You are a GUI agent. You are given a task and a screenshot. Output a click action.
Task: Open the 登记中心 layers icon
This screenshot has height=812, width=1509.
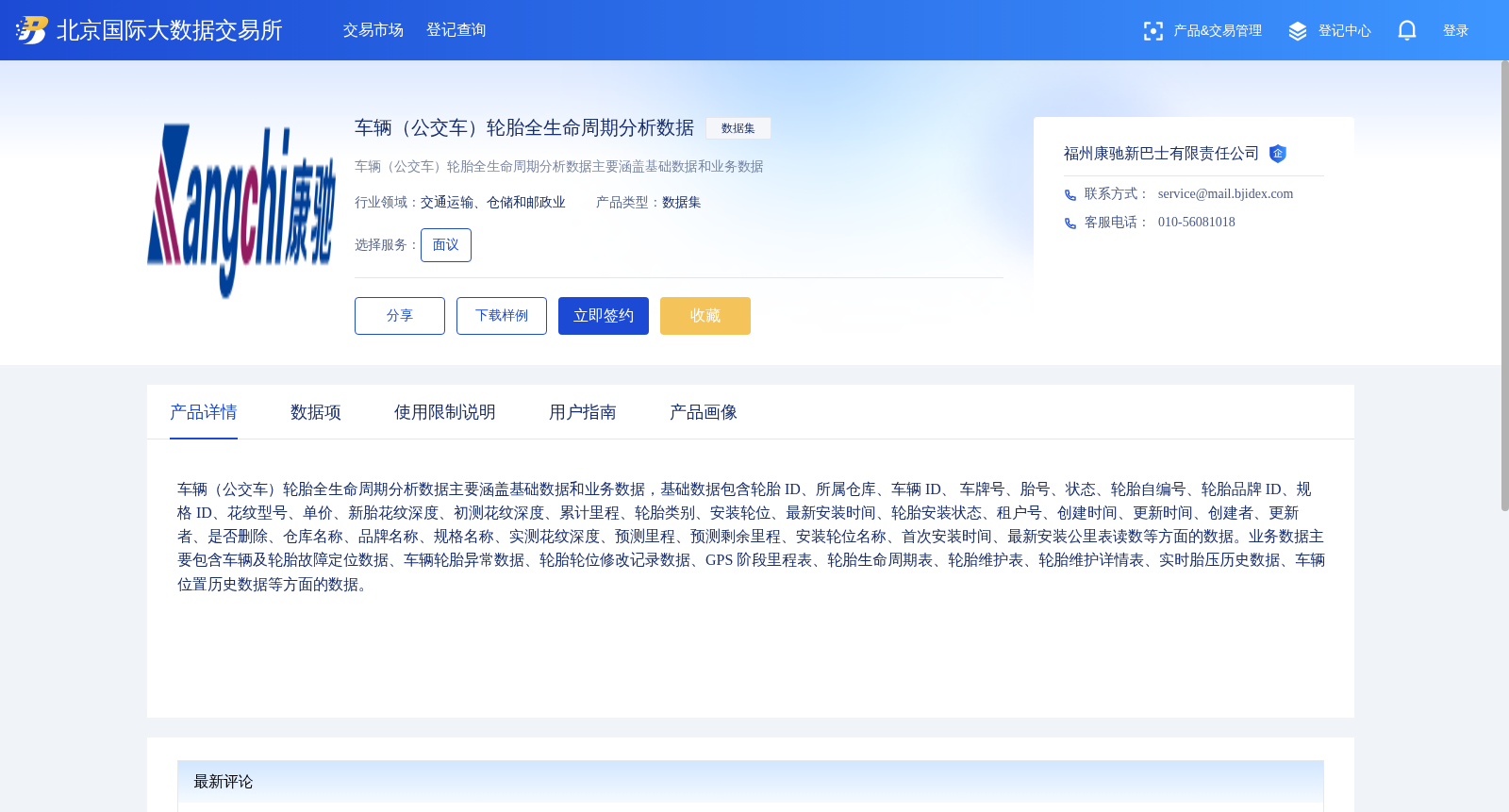pyautogui.click(x=1298, y=31)
